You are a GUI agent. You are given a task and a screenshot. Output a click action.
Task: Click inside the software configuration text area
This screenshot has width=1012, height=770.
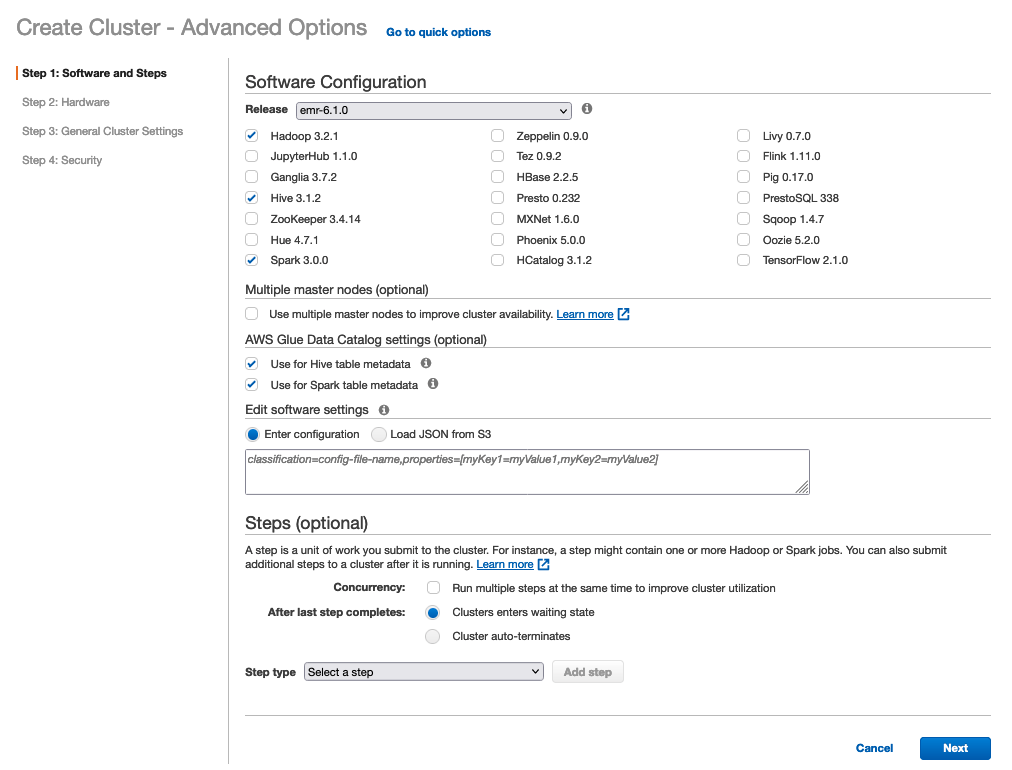point(527,472)
